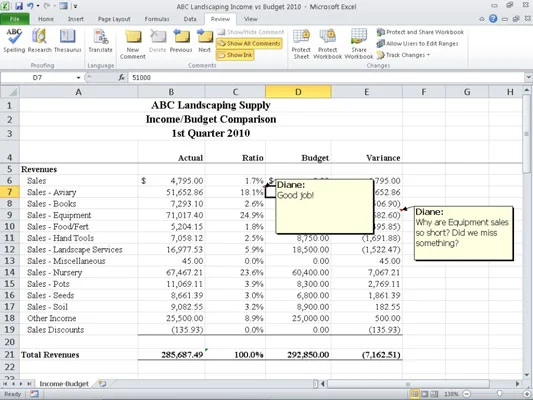This screenshot has height=400, width=533.
Task: Open the Thesaurus icon
Action: [67, 41]
